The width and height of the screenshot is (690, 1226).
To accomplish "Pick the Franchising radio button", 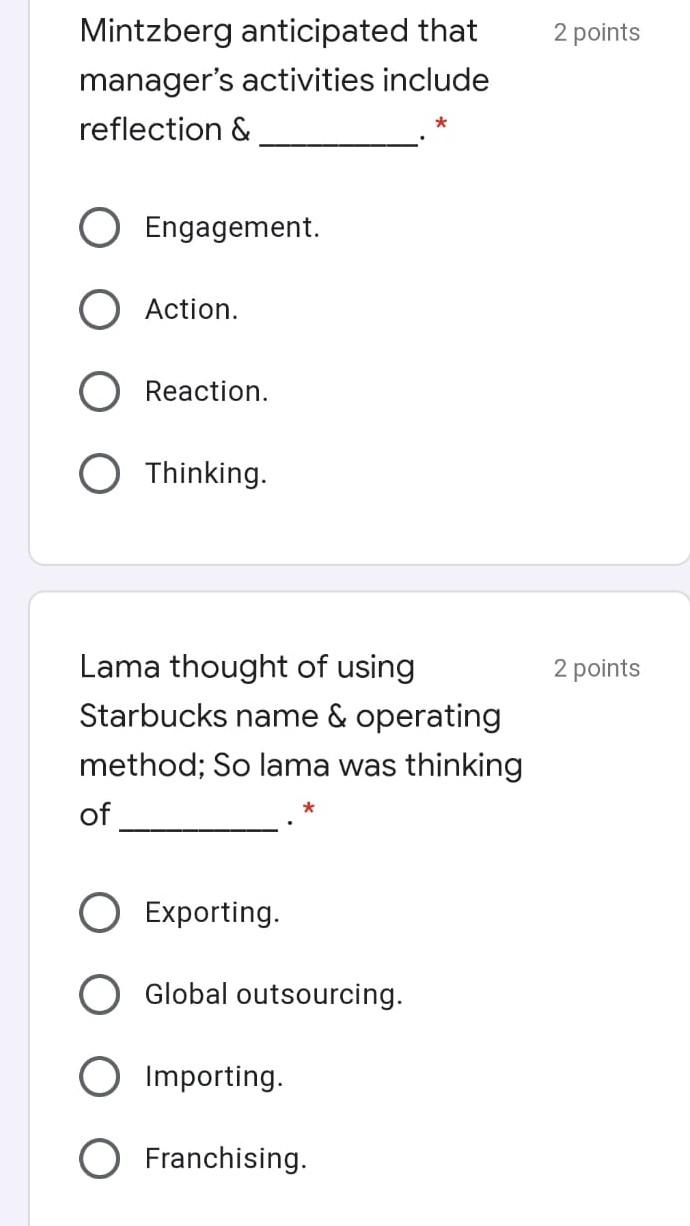I will coord(100,1159).
